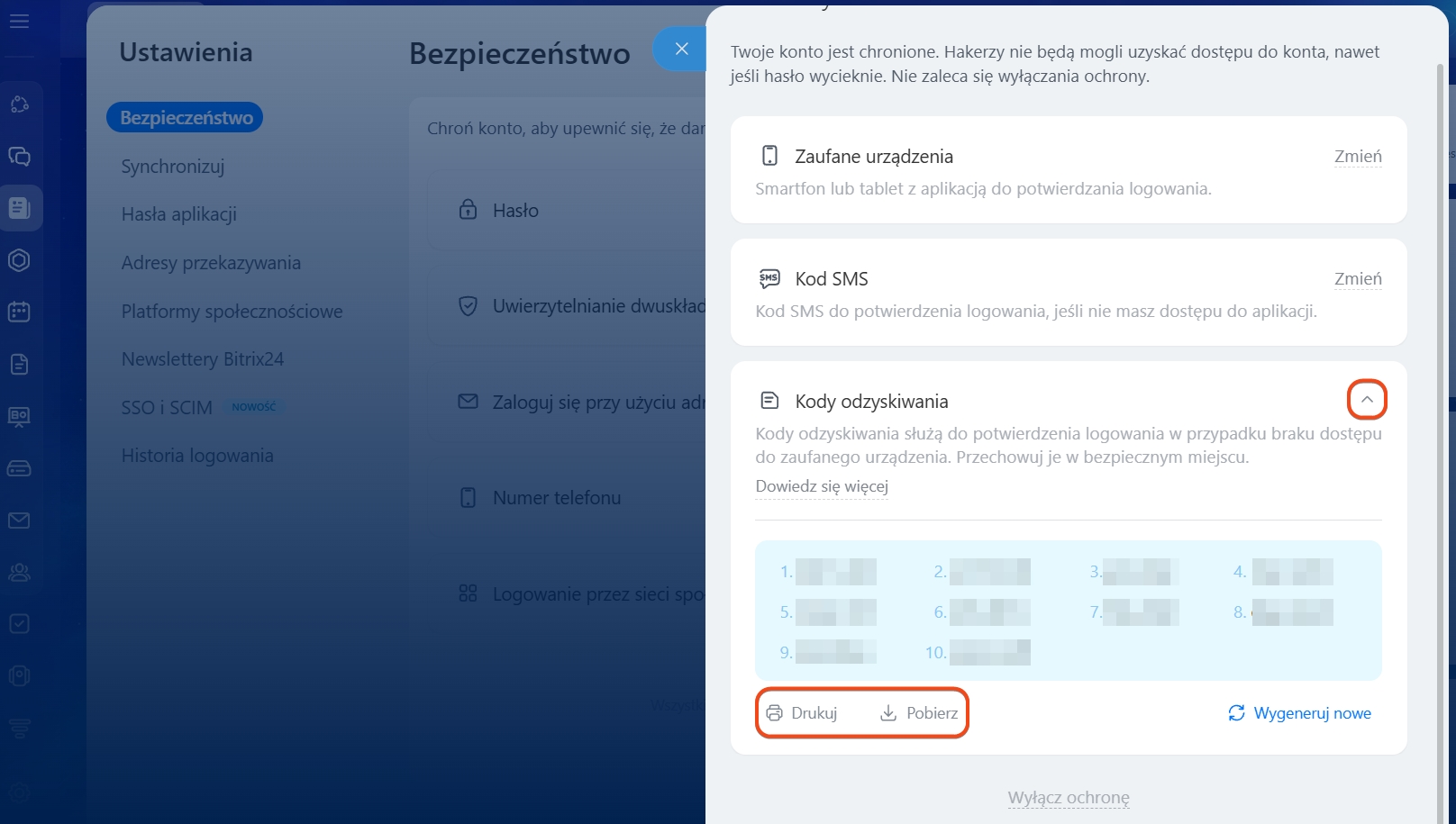Open the Hasło security row

(567, 211)
